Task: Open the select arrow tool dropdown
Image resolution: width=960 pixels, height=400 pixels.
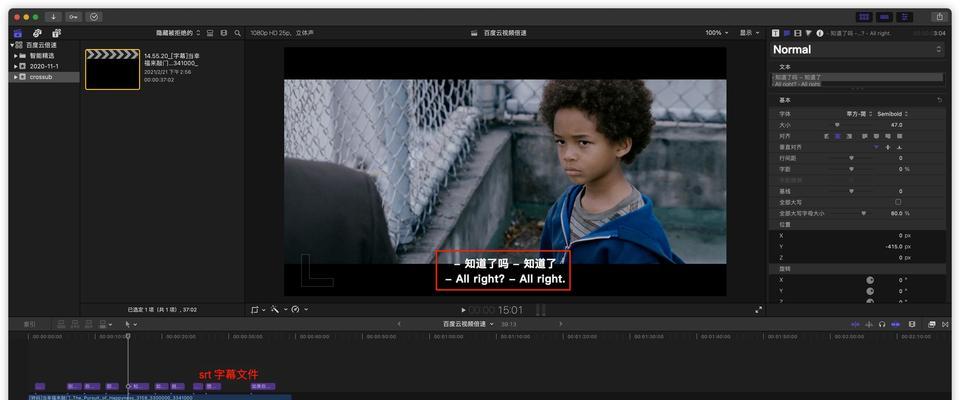Action: [131, 324]
